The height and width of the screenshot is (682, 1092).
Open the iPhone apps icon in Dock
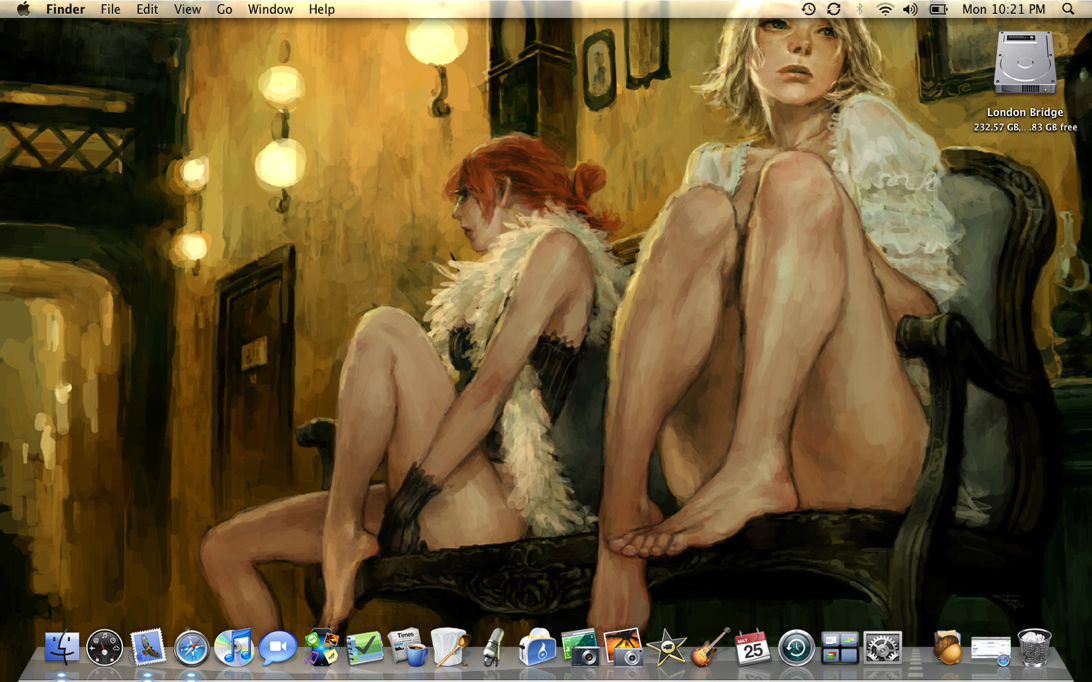(x=321, y=647)
